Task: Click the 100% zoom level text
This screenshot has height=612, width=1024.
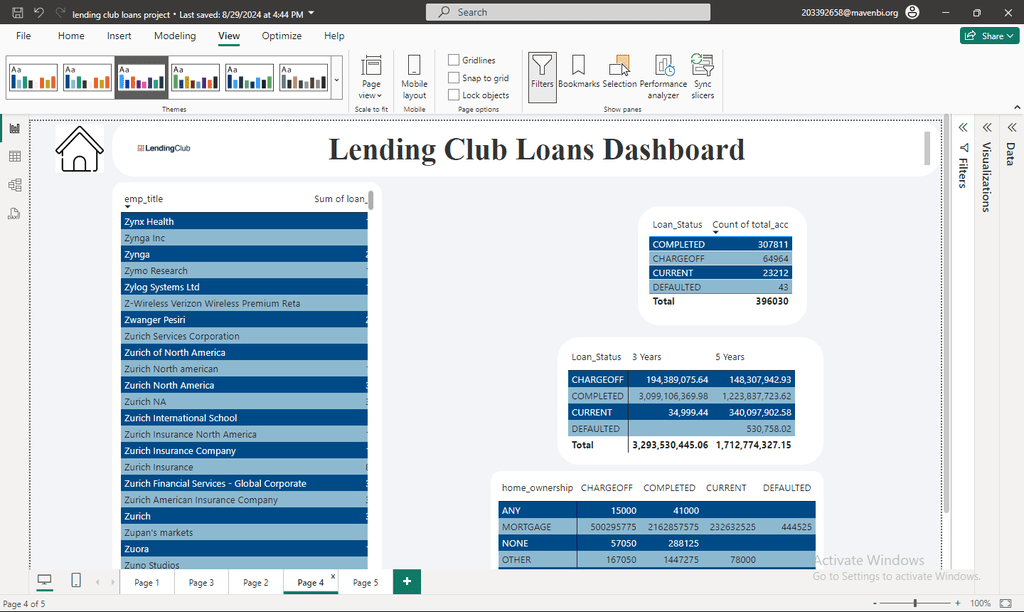Action: (980, 604)
